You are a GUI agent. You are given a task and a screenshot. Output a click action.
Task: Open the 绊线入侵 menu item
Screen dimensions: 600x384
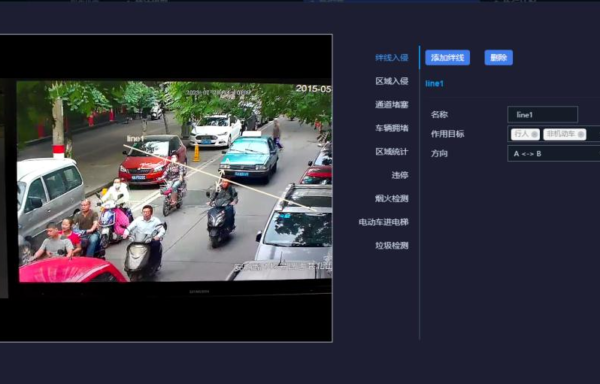point(391,58)
